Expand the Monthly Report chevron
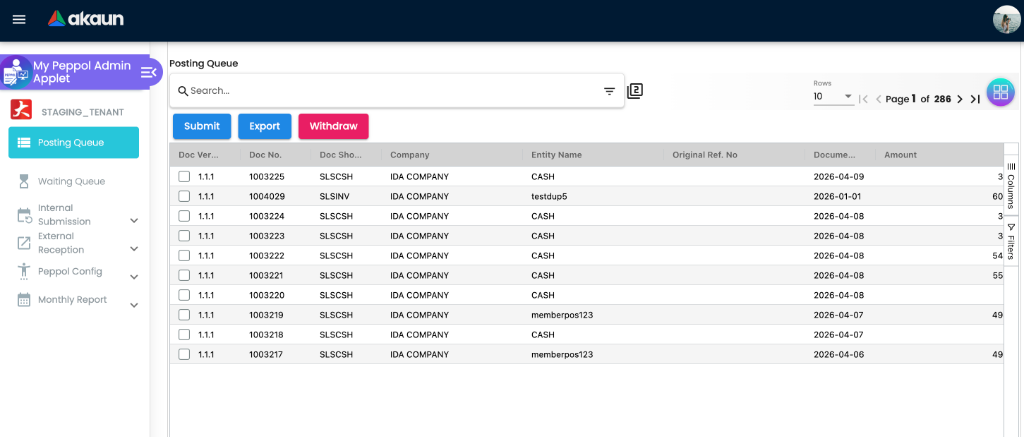1024x437 pixels. 134,305
